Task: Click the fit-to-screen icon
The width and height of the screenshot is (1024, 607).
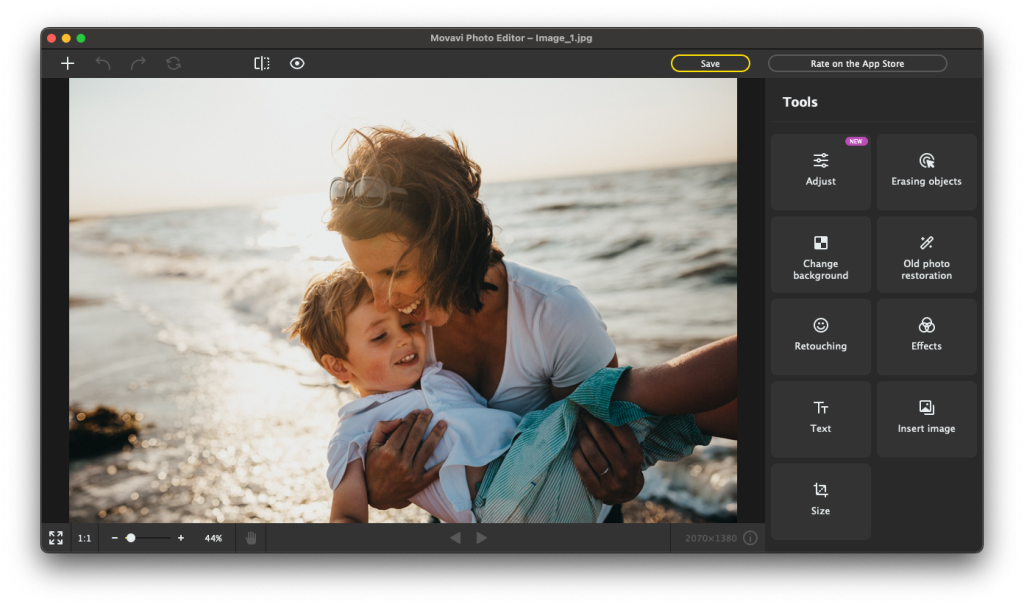Action: point(55,538)
